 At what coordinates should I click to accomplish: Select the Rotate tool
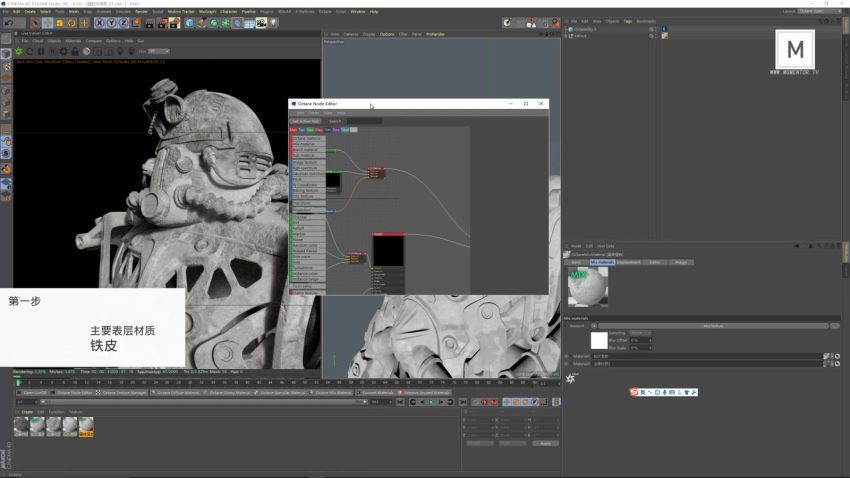tap(72, 23)
